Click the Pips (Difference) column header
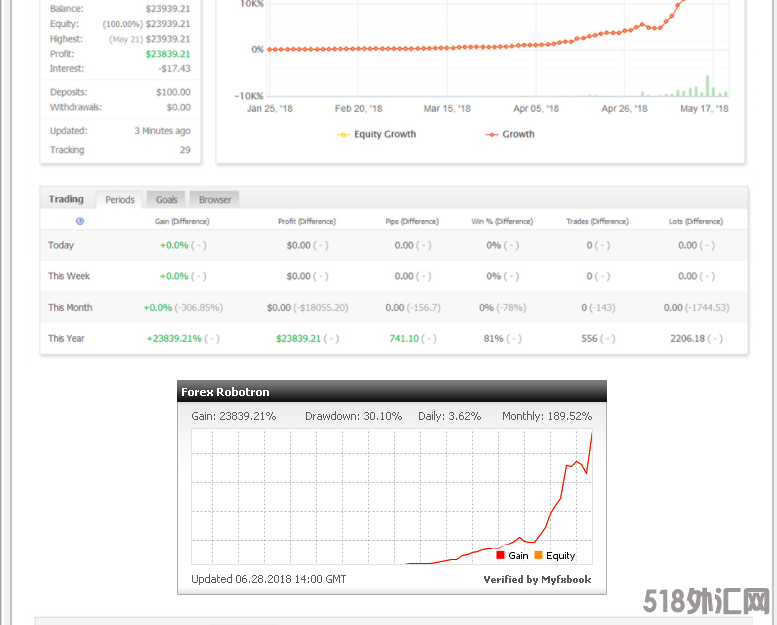Screen dimensions: 777x625 pyautogui.click(x=412, y=222)
